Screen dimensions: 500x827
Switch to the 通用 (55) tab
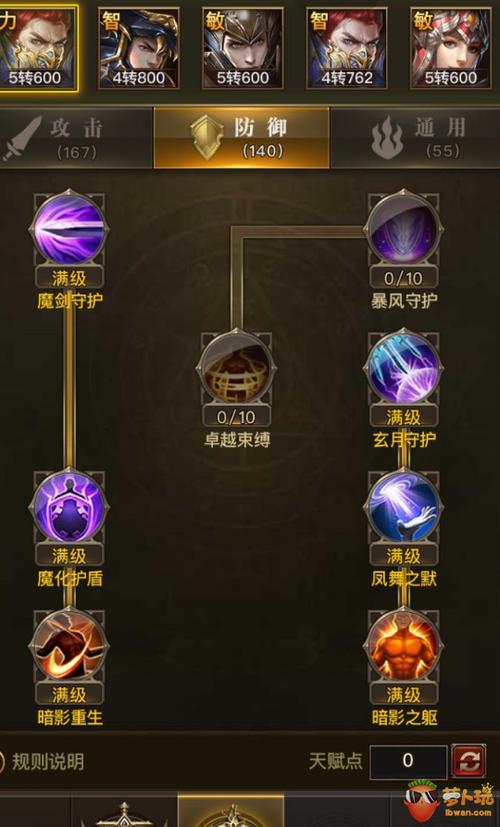coord(416,138)
